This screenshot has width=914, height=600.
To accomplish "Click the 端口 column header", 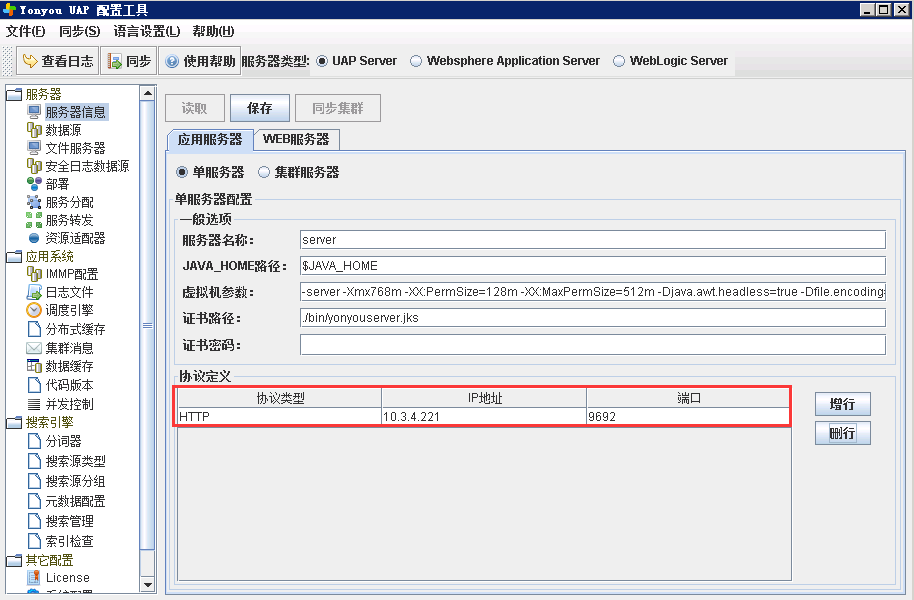I will [688, 398].
